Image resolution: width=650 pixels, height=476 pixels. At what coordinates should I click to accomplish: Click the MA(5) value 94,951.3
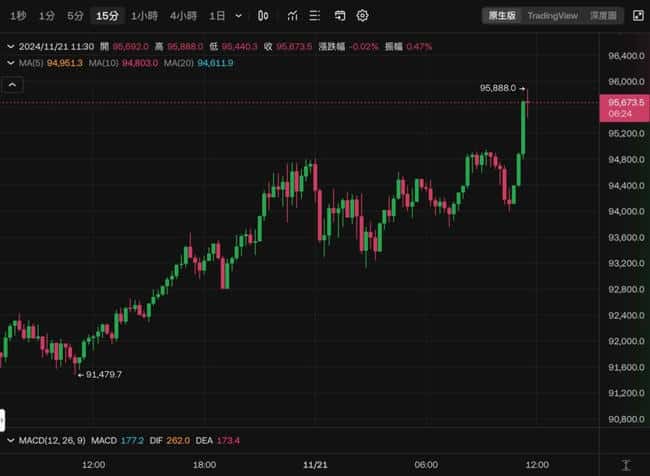coord(65,63)
